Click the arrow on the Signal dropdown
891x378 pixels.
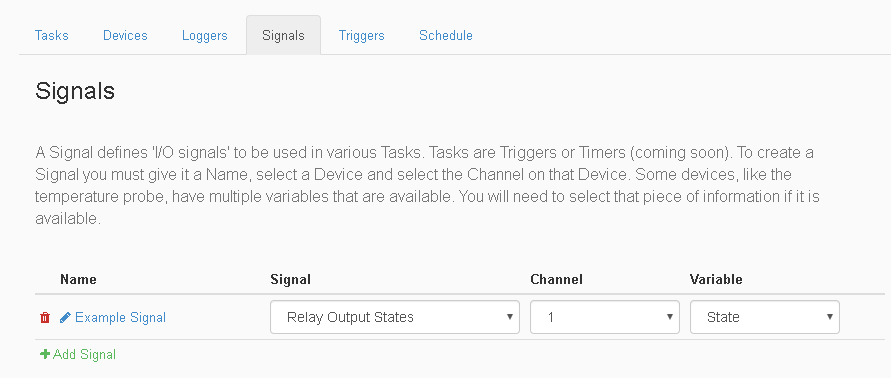click(510, 317)
